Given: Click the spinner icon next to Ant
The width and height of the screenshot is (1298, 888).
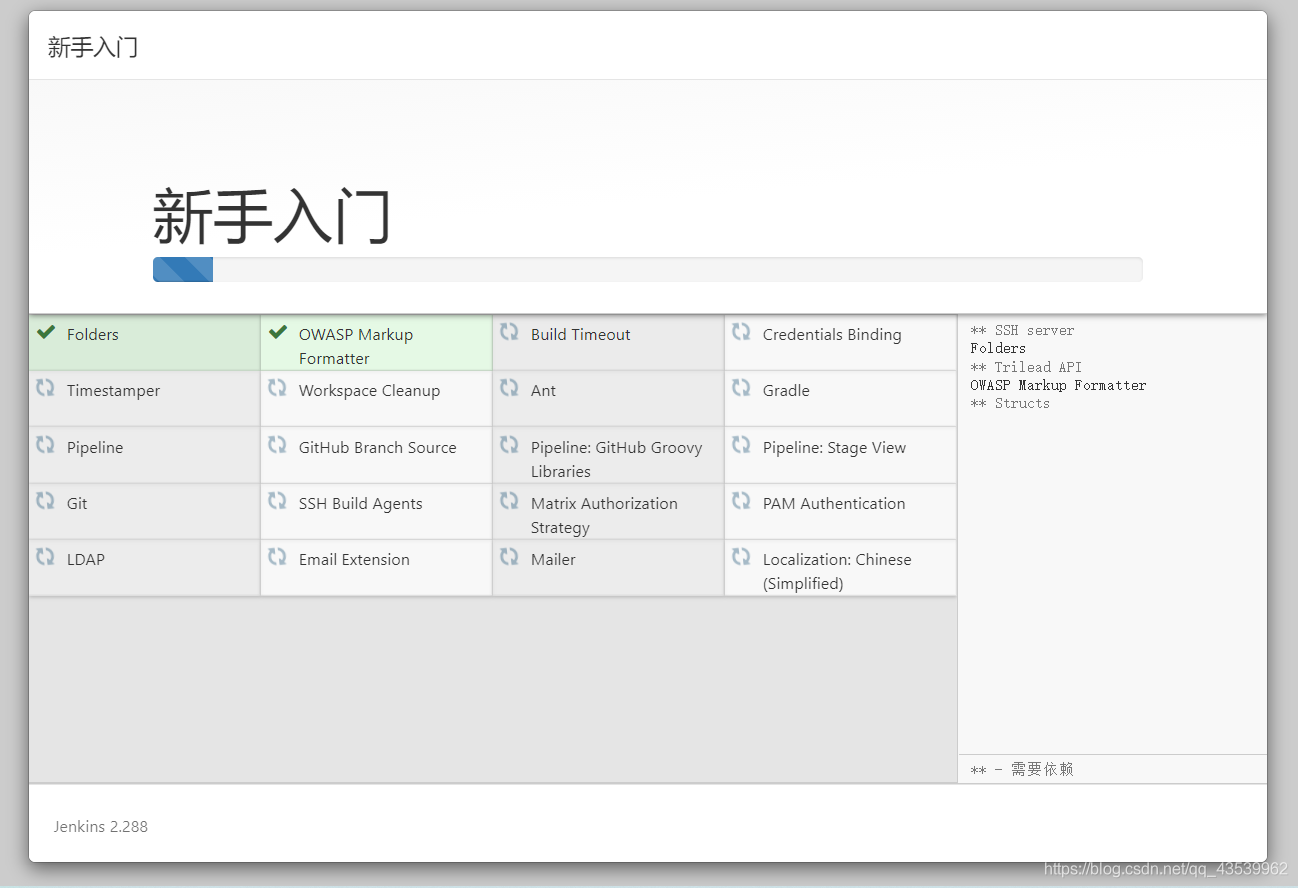Looking at the screenshot, I should [x=509, y=388].
